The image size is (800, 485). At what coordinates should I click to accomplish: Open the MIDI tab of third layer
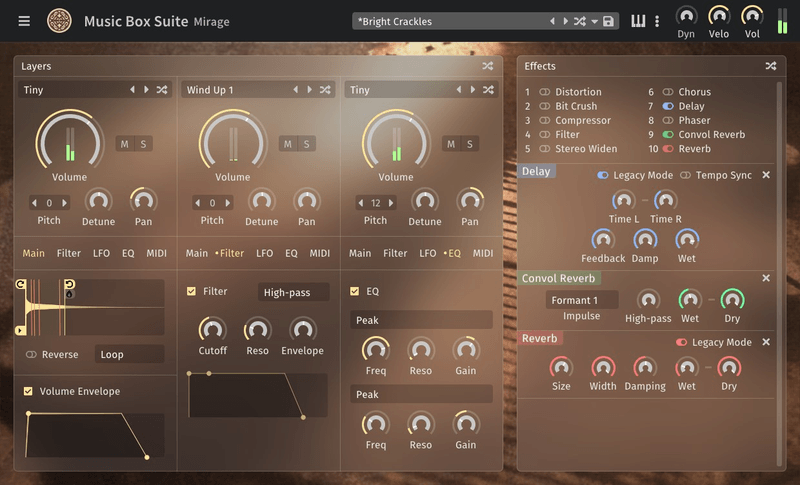point(483,253)
